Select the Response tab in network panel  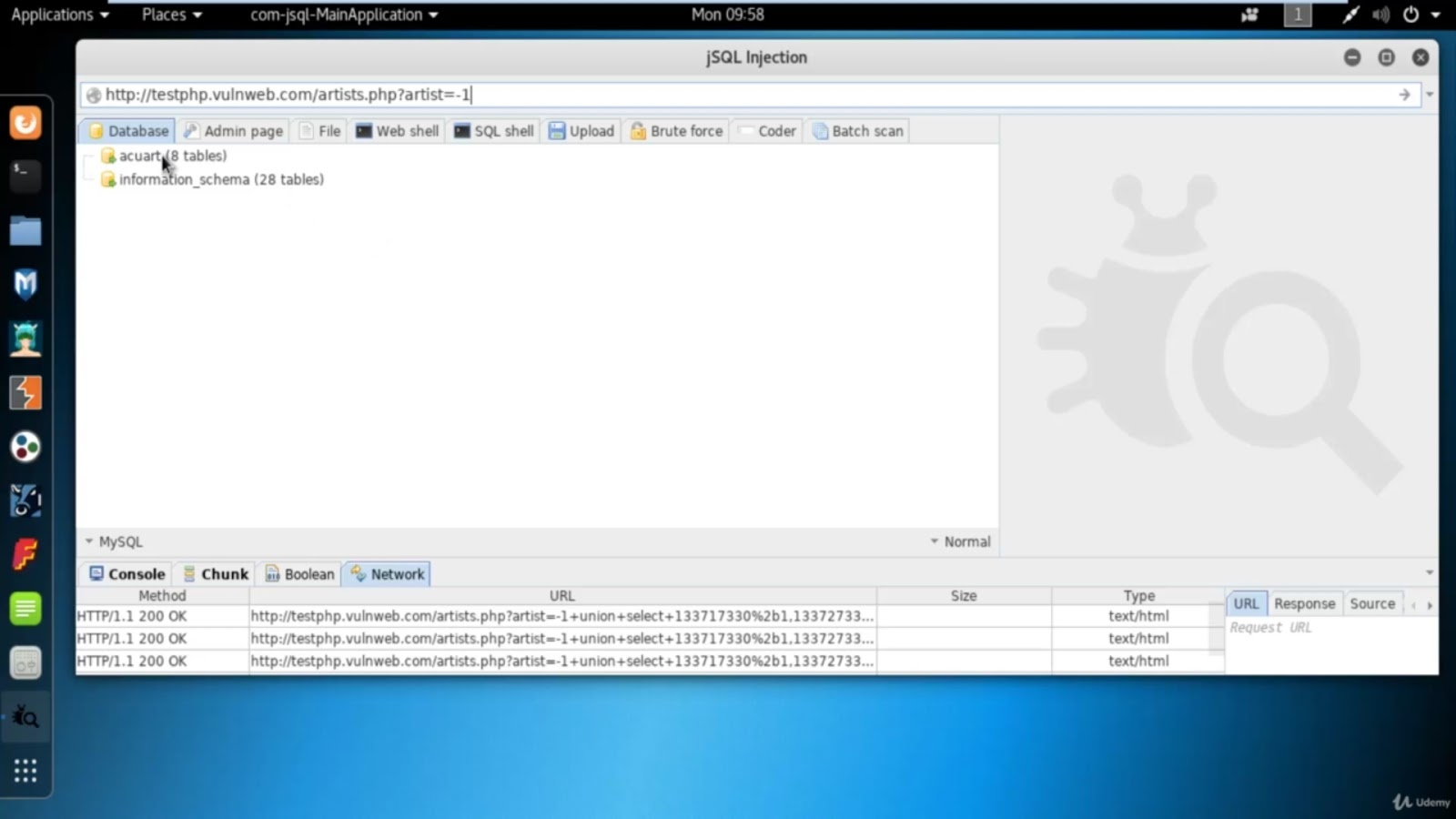pyautogui.click(x=1304, y=602)
